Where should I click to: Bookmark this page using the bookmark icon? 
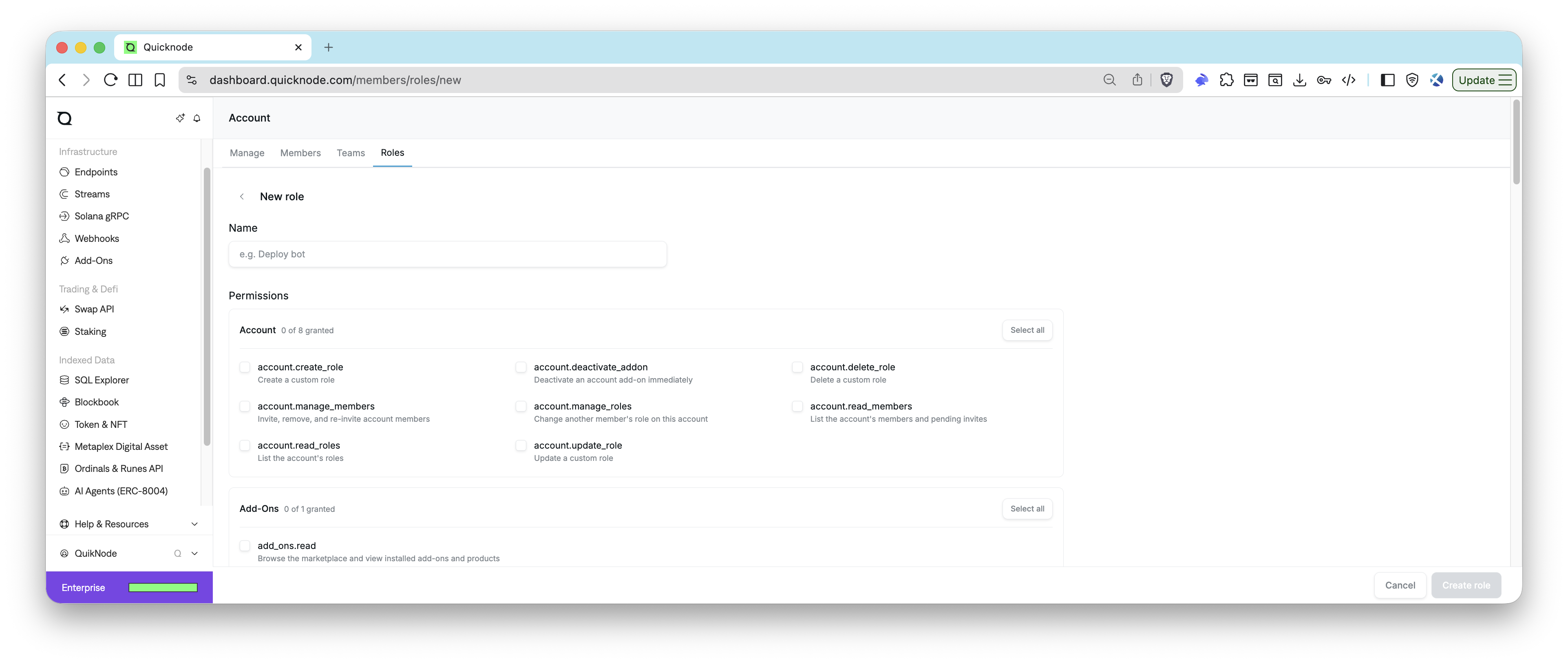tap(159, 80)
